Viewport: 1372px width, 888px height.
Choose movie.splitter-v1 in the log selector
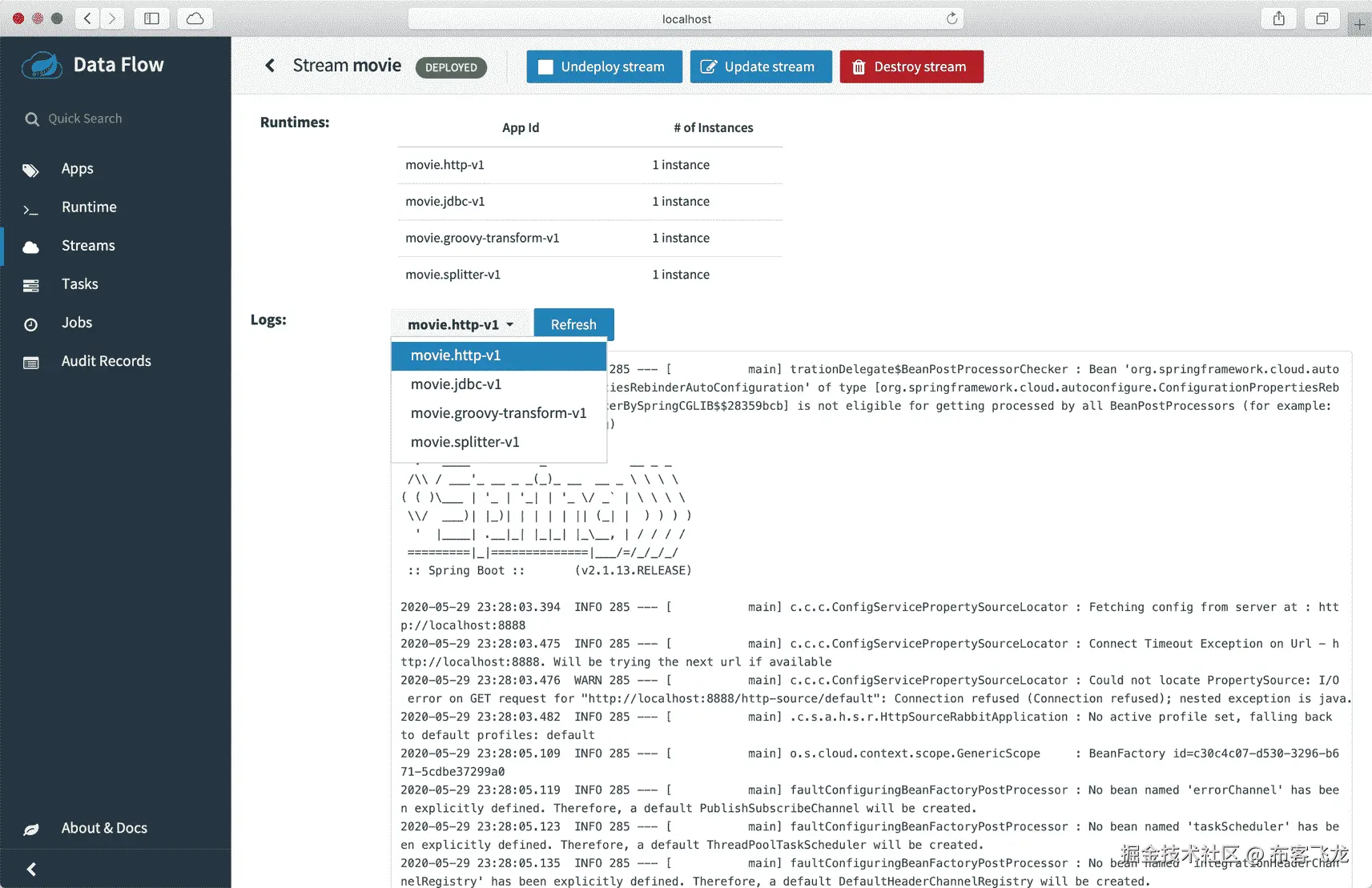click(465, 441)
